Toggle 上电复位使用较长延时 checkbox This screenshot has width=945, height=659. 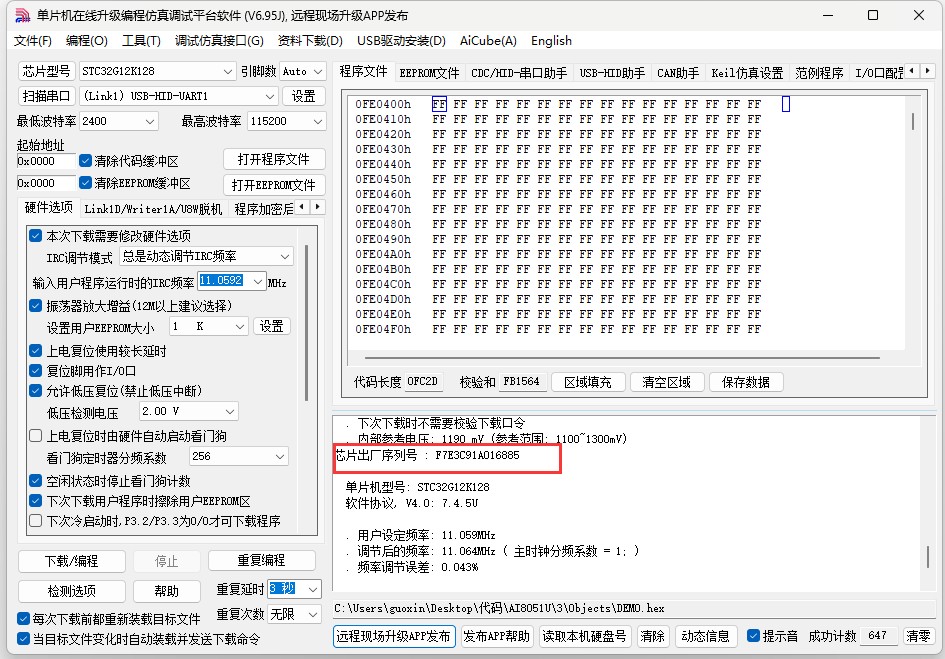click(36, 351)
